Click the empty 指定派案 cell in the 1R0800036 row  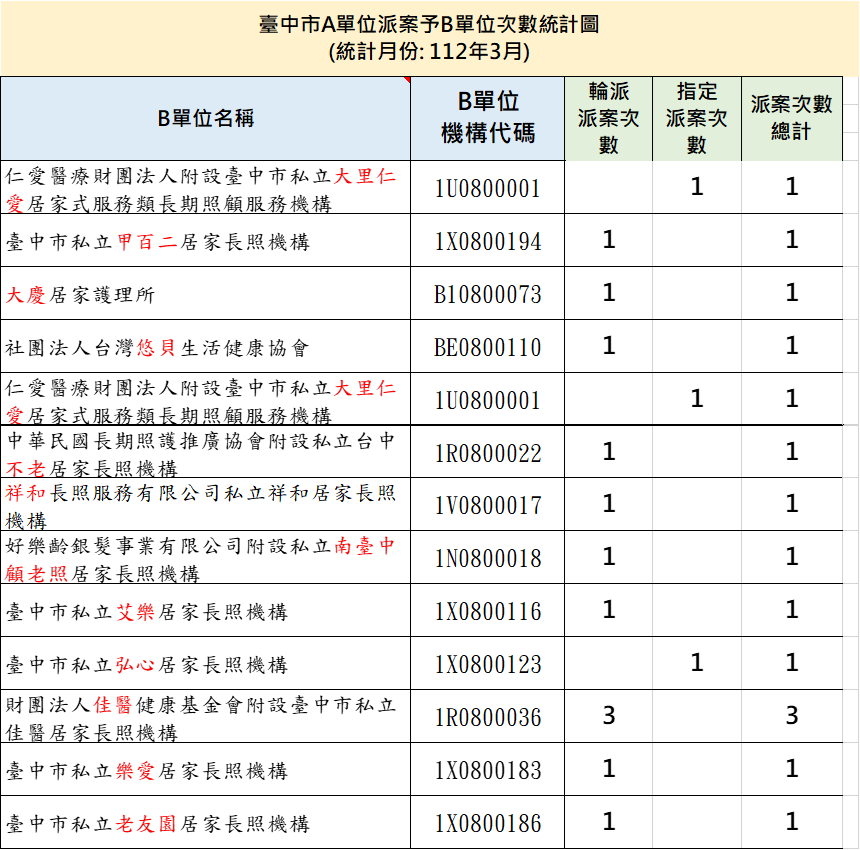[697, 716]
